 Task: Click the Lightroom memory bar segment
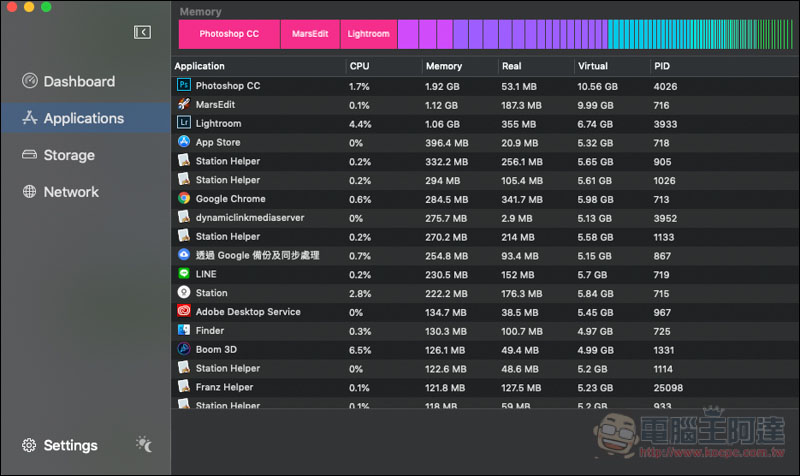(x=368, y=34)
